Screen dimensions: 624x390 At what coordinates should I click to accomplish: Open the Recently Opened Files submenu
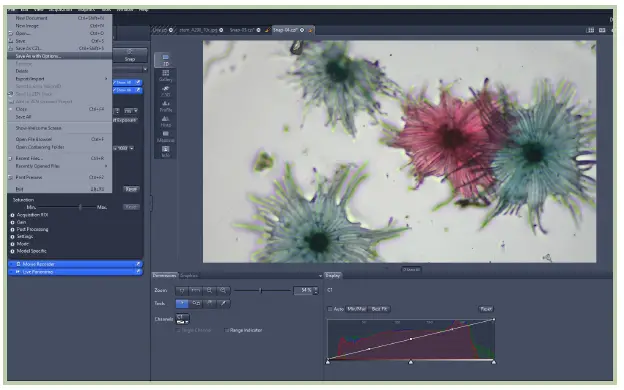click(x=60, y=166)
